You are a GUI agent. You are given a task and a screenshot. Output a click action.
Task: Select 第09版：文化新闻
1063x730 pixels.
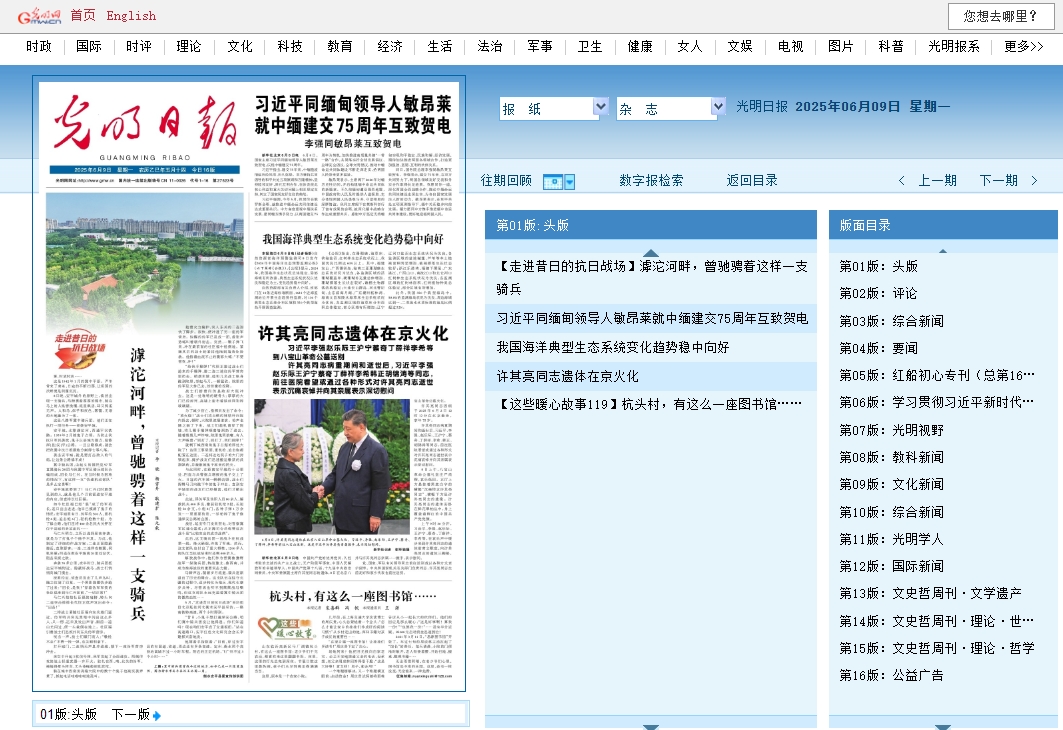[x=891, y=485]
